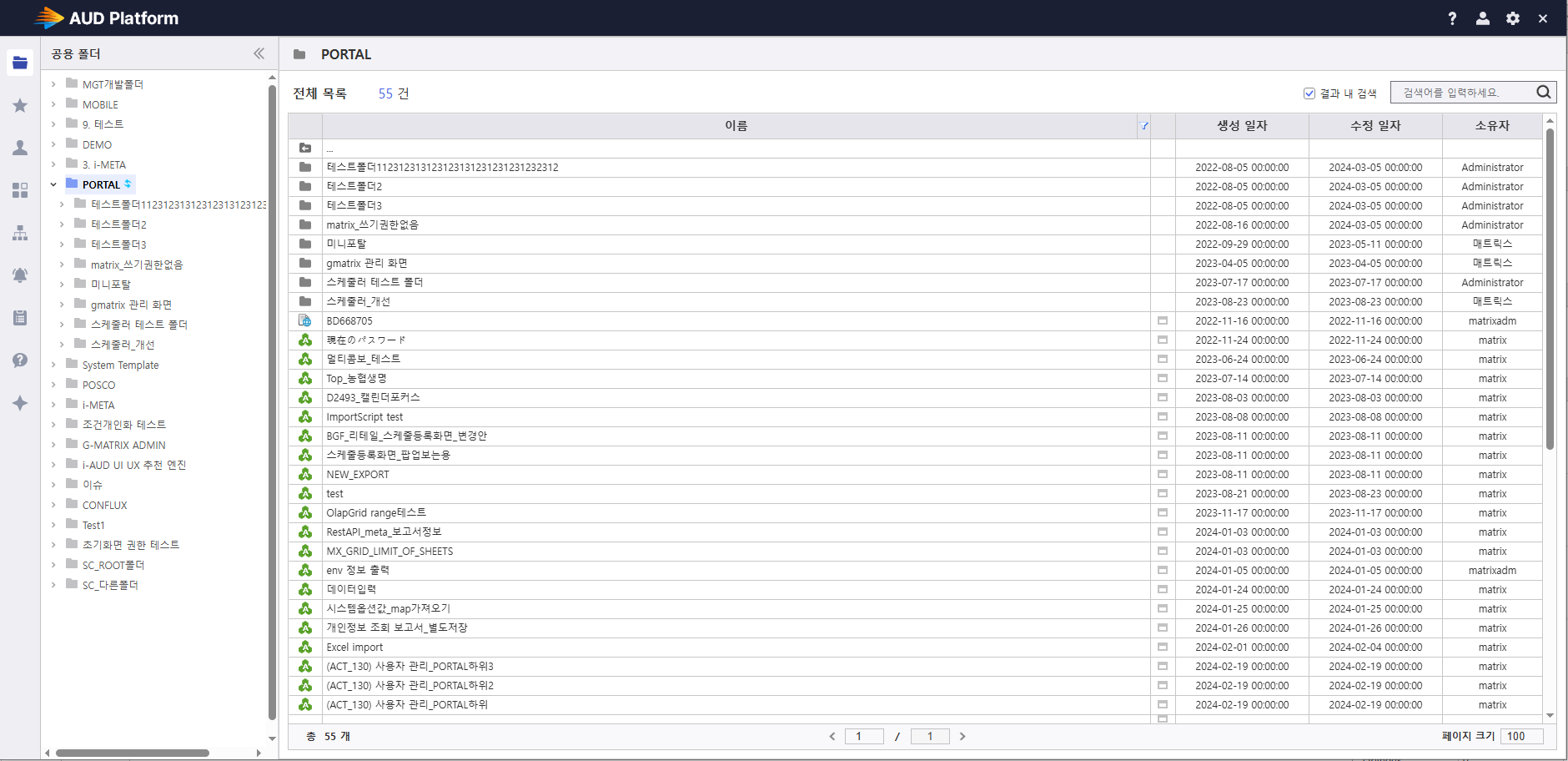Click the go-to-parent folder icon in the first row
The image size is (1568, 761).
pyautogui.click(x=305, y=149)
